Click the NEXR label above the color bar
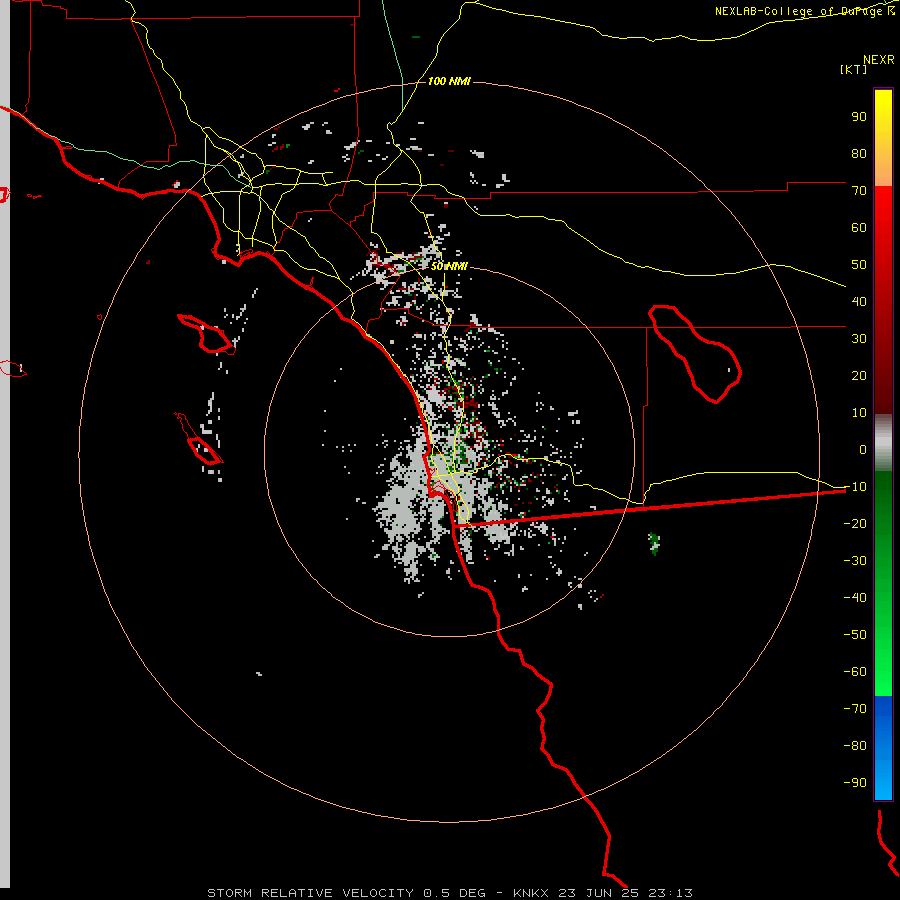Viewport: 900px width, 900px height. click(879, 60)
